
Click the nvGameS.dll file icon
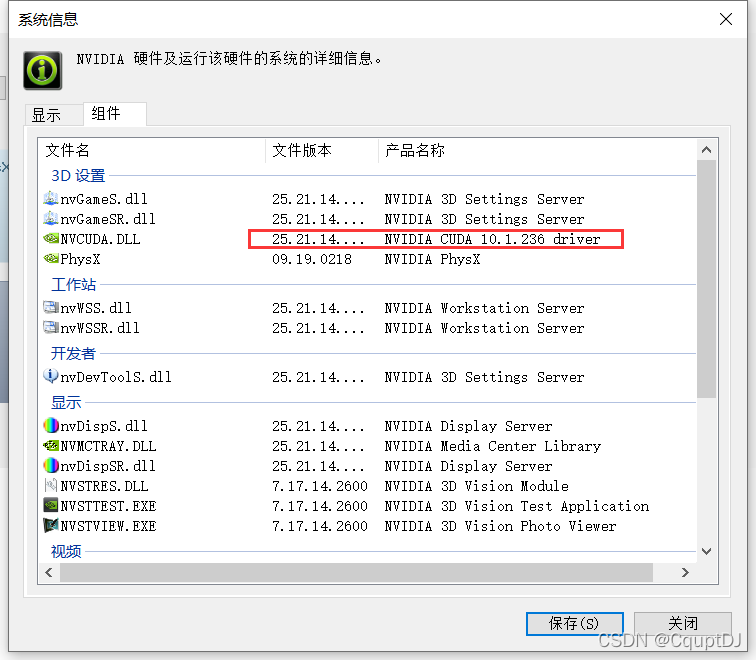pyautogui.click(x=51, y=198)
